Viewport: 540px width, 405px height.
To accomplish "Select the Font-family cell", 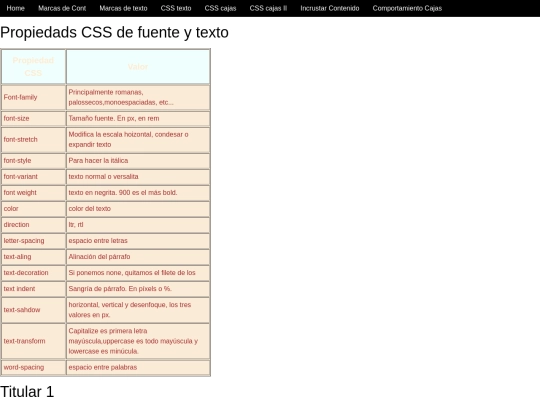I will coord(33,97).
